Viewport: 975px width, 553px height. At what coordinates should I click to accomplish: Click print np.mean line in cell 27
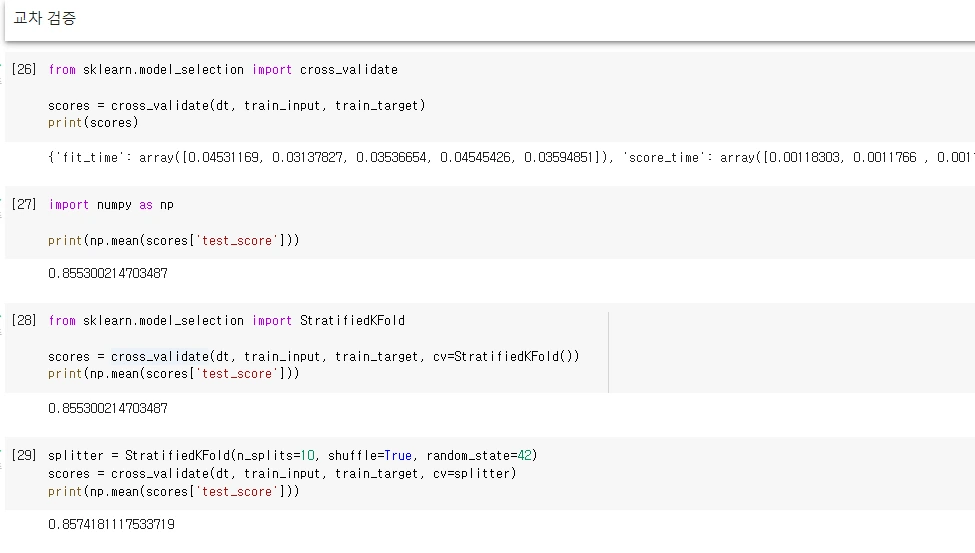[173, 240]
